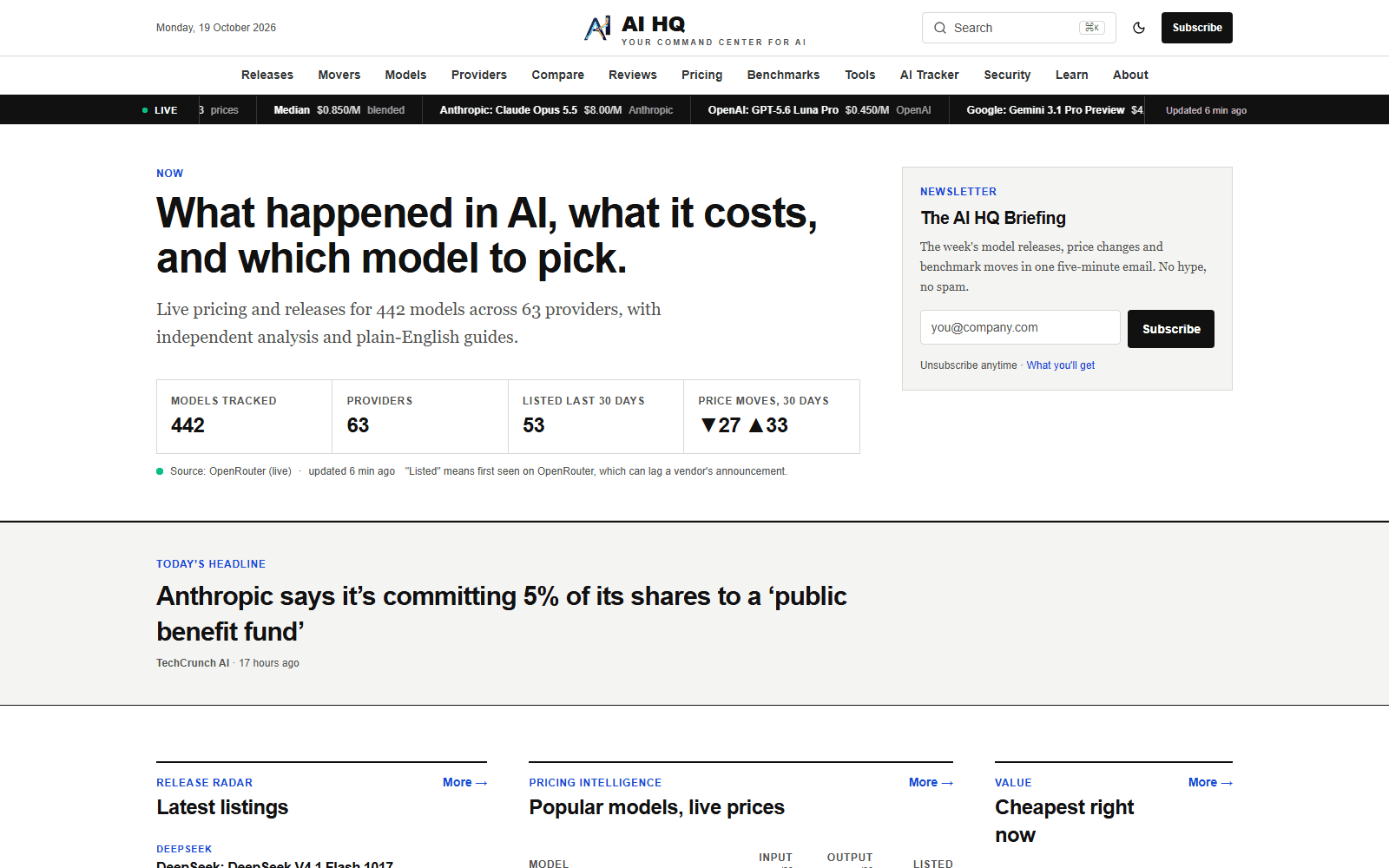Open the Anthropic public benefit fund headline
Image resolution: width=1389 pixels, height=868 pixels.
tap(502, 614)
